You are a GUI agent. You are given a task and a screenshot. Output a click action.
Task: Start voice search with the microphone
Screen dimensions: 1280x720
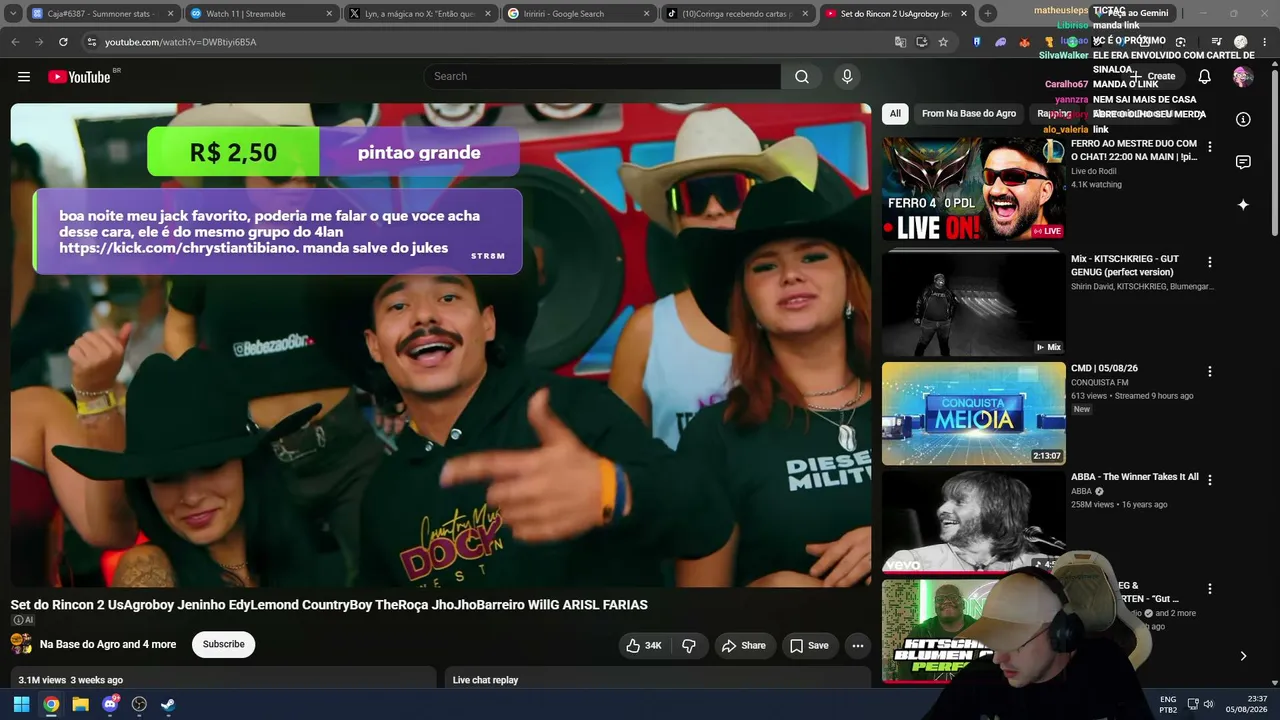(x=847, y=77)
